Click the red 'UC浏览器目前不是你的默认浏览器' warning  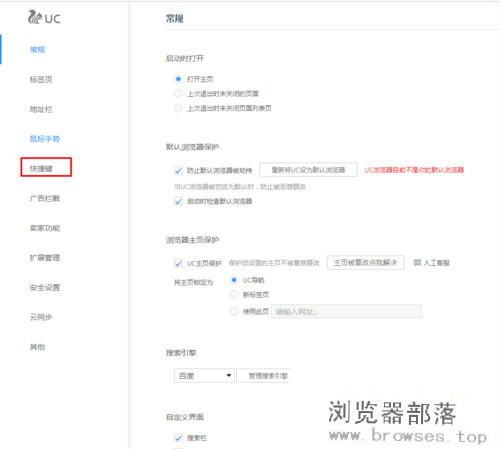[414, 170]
